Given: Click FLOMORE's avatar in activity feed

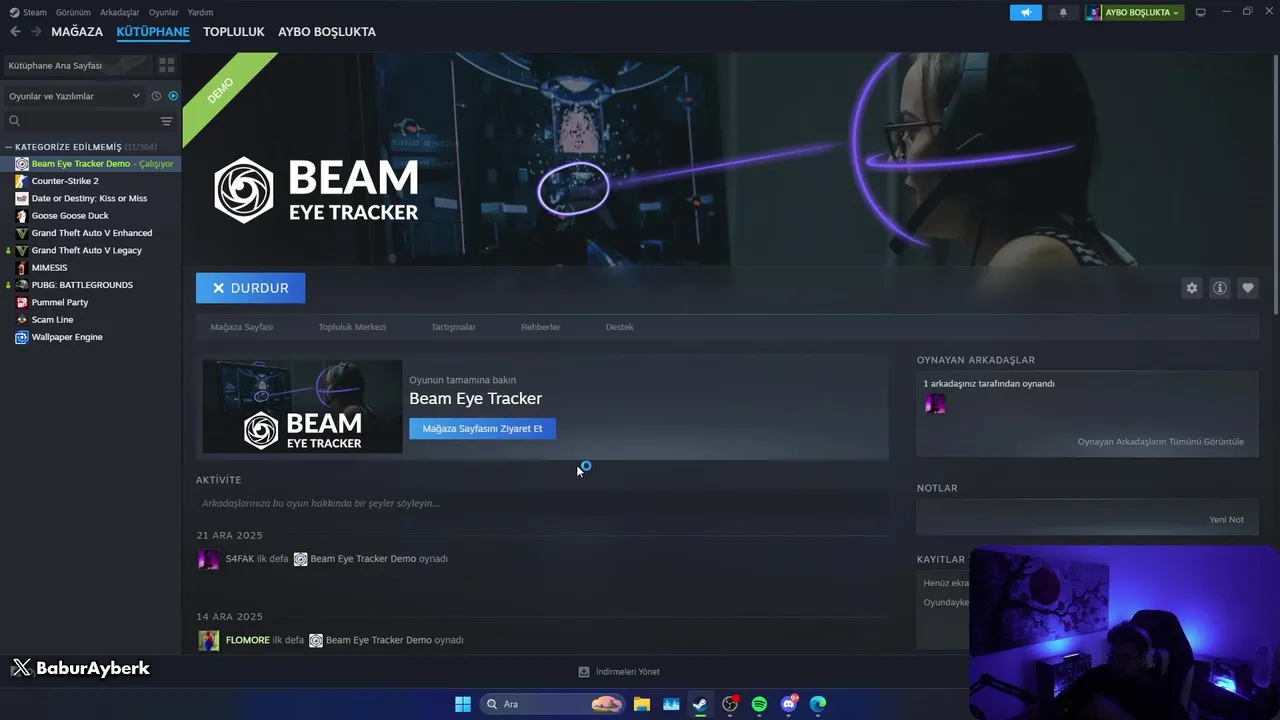Looking at the screenshot, I should pyautogui.click(x=208, y=640).
